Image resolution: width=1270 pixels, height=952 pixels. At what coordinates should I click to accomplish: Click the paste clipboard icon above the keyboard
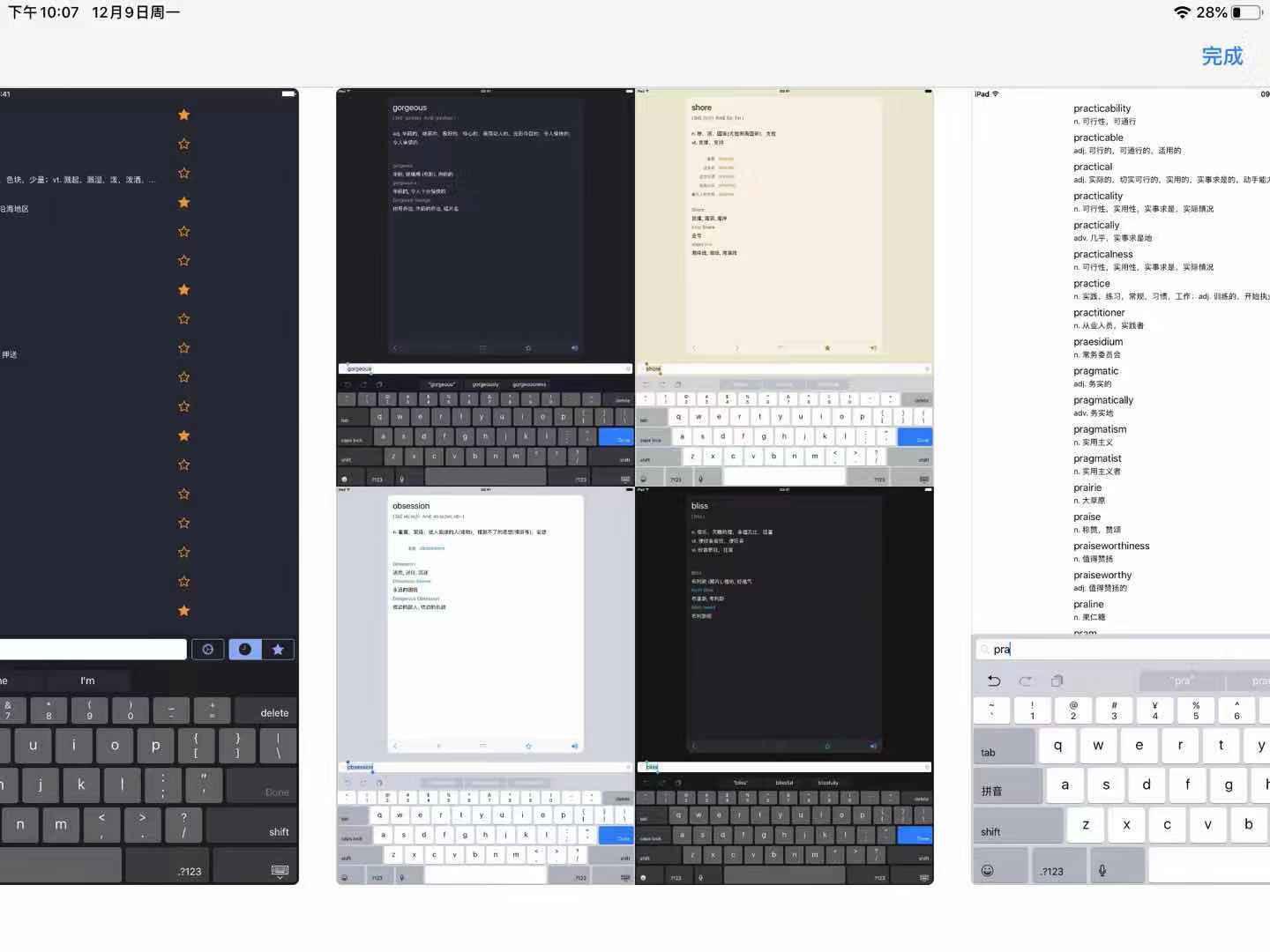click(x=1057, y=681)
